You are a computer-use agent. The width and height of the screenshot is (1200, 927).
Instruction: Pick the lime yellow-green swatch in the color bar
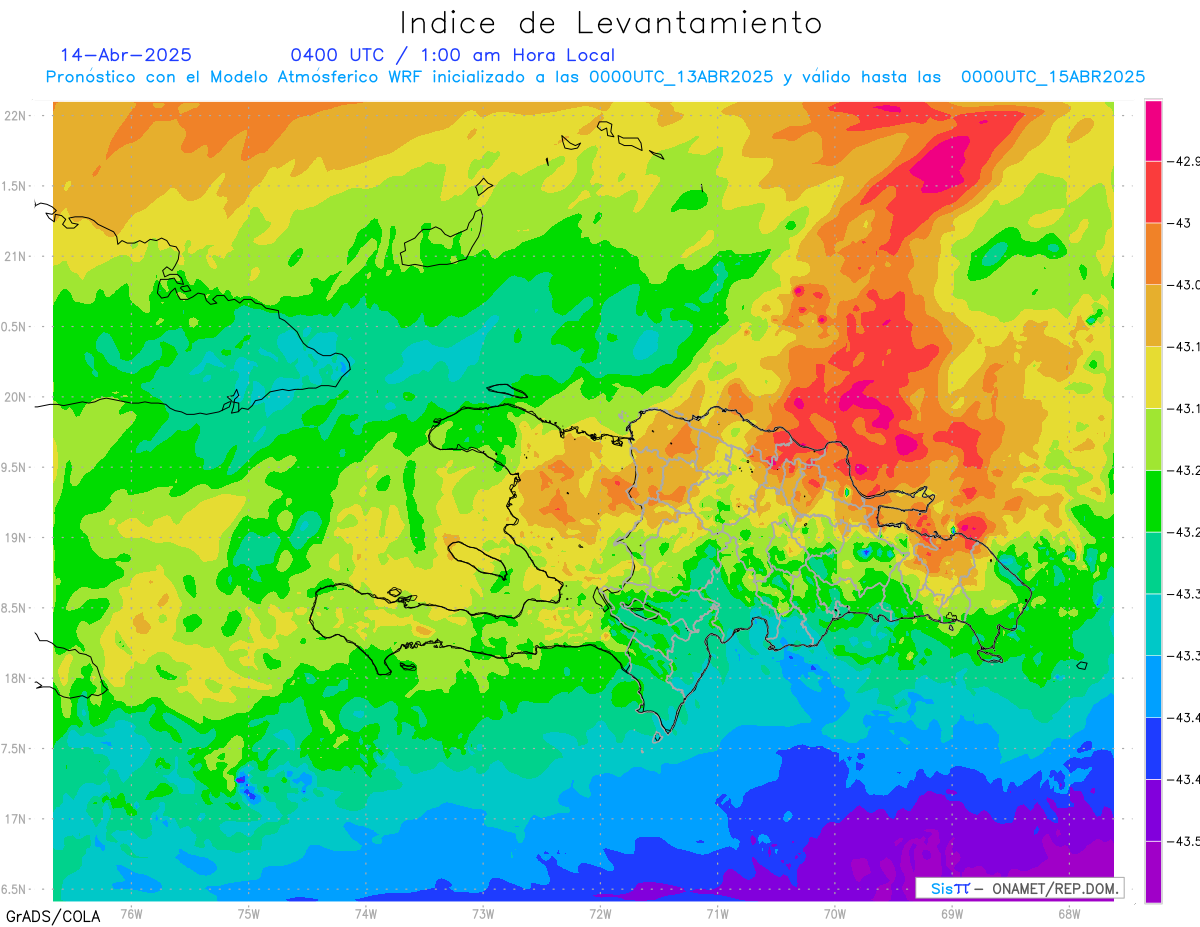(x=1153, y=439)
